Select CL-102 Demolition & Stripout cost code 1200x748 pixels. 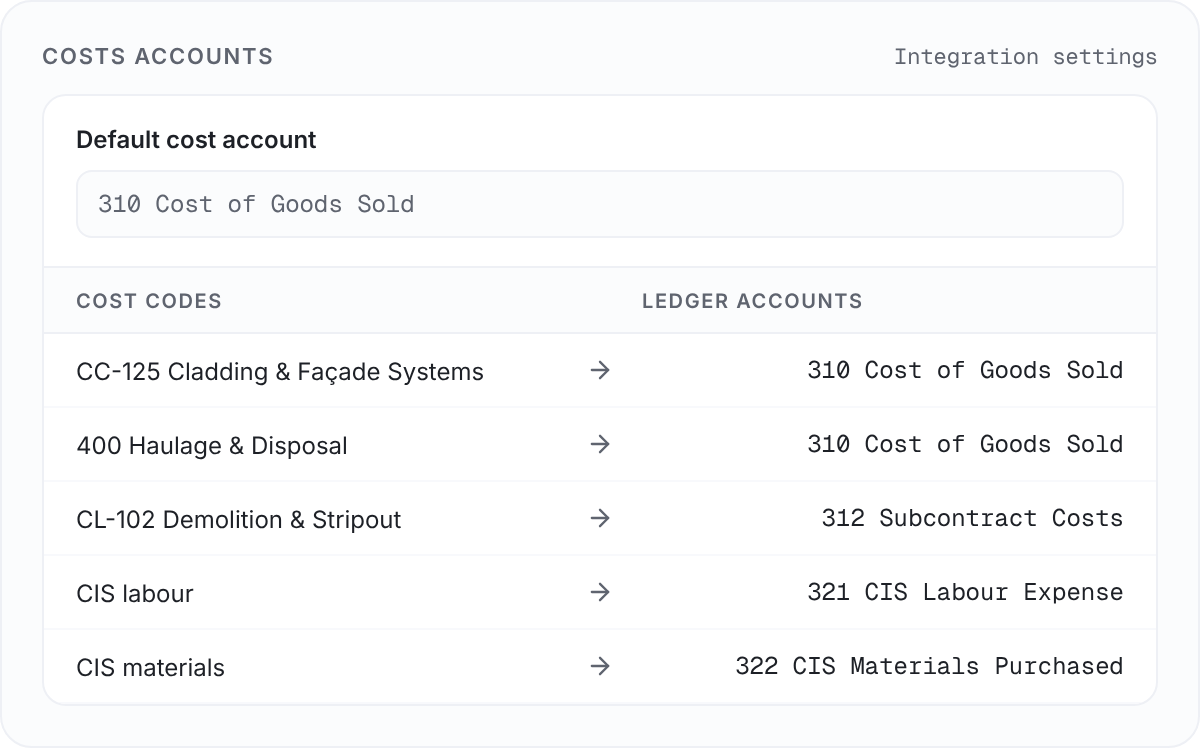(x=239, y=520)
